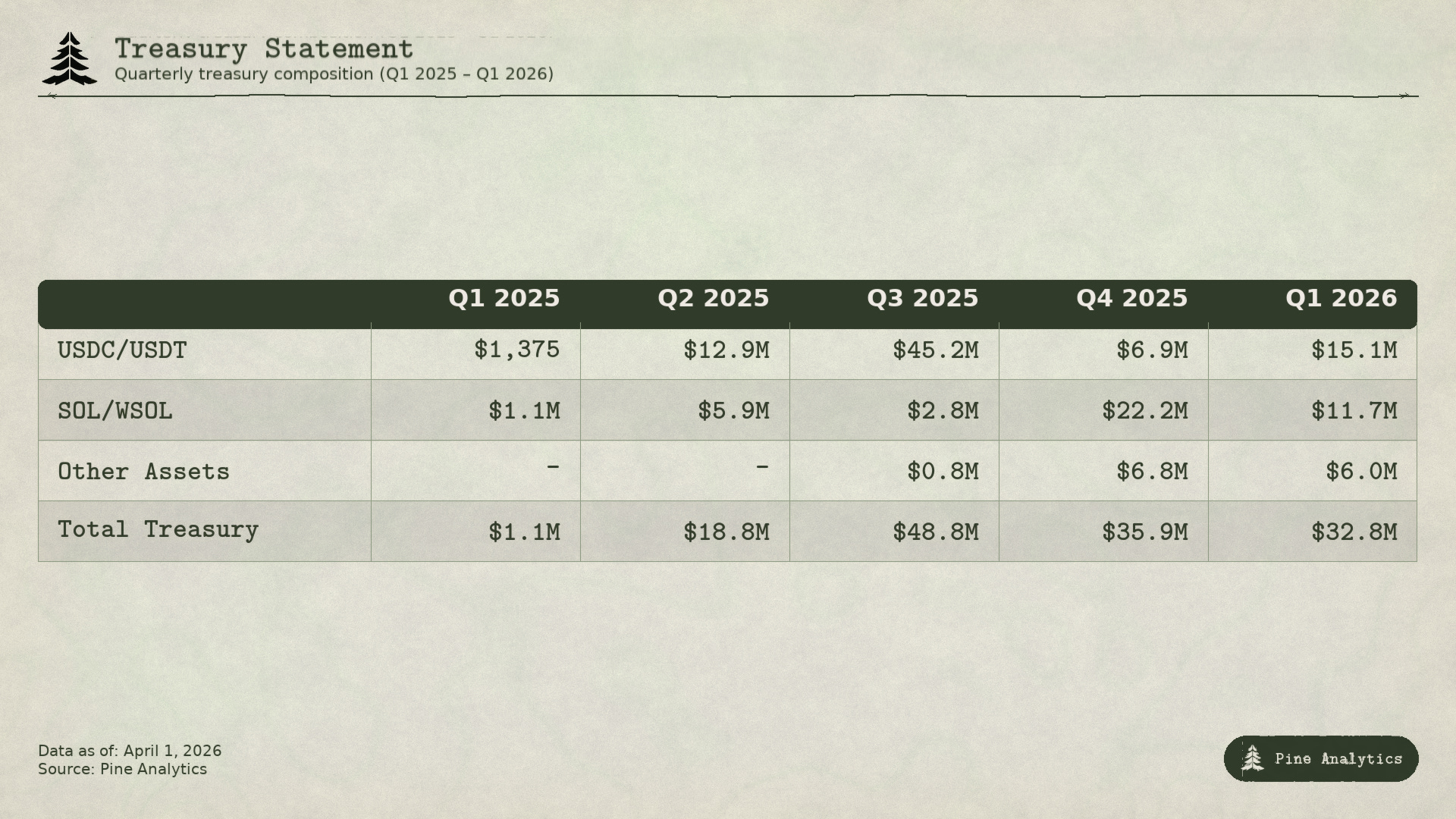Click the Other Assets row label
The height and width of the screenshot is (819, 1456).
click(x=143, y=472)
